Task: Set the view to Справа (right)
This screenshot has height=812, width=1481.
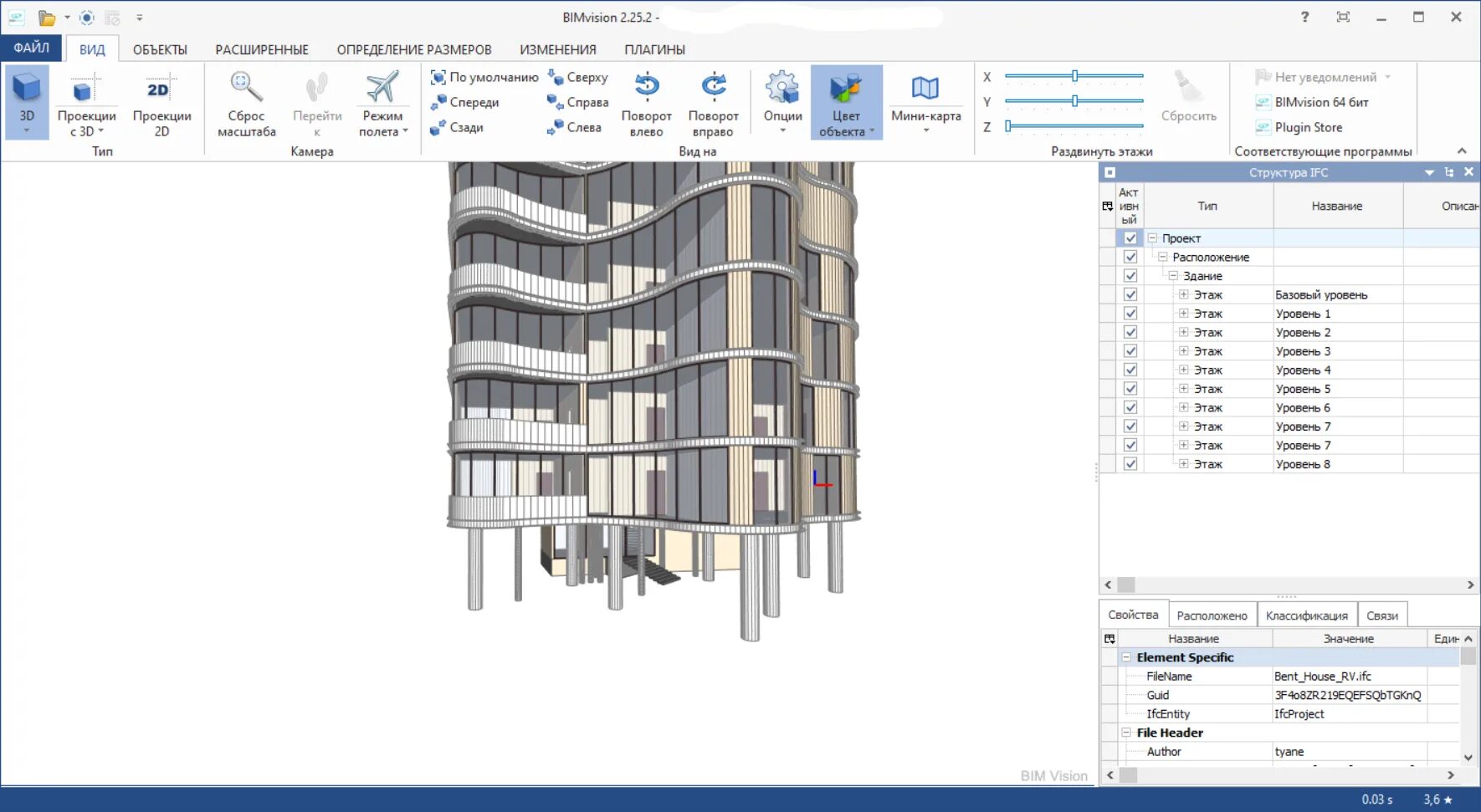Action: click(577, 102)
